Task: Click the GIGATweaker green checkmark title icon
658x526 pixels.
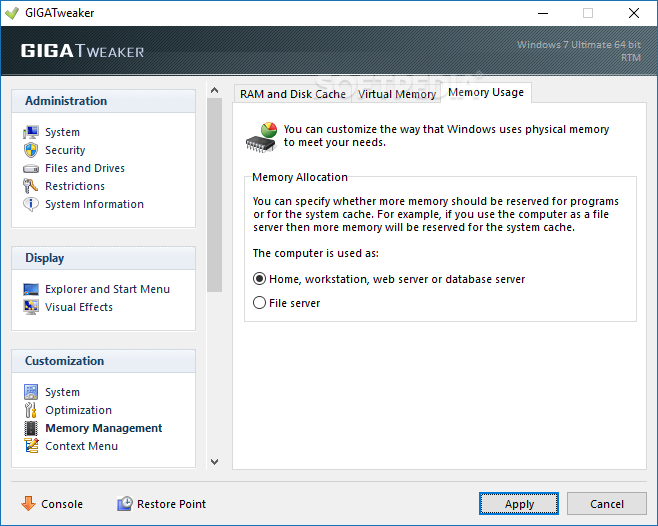Action: [x=12, y=13]
